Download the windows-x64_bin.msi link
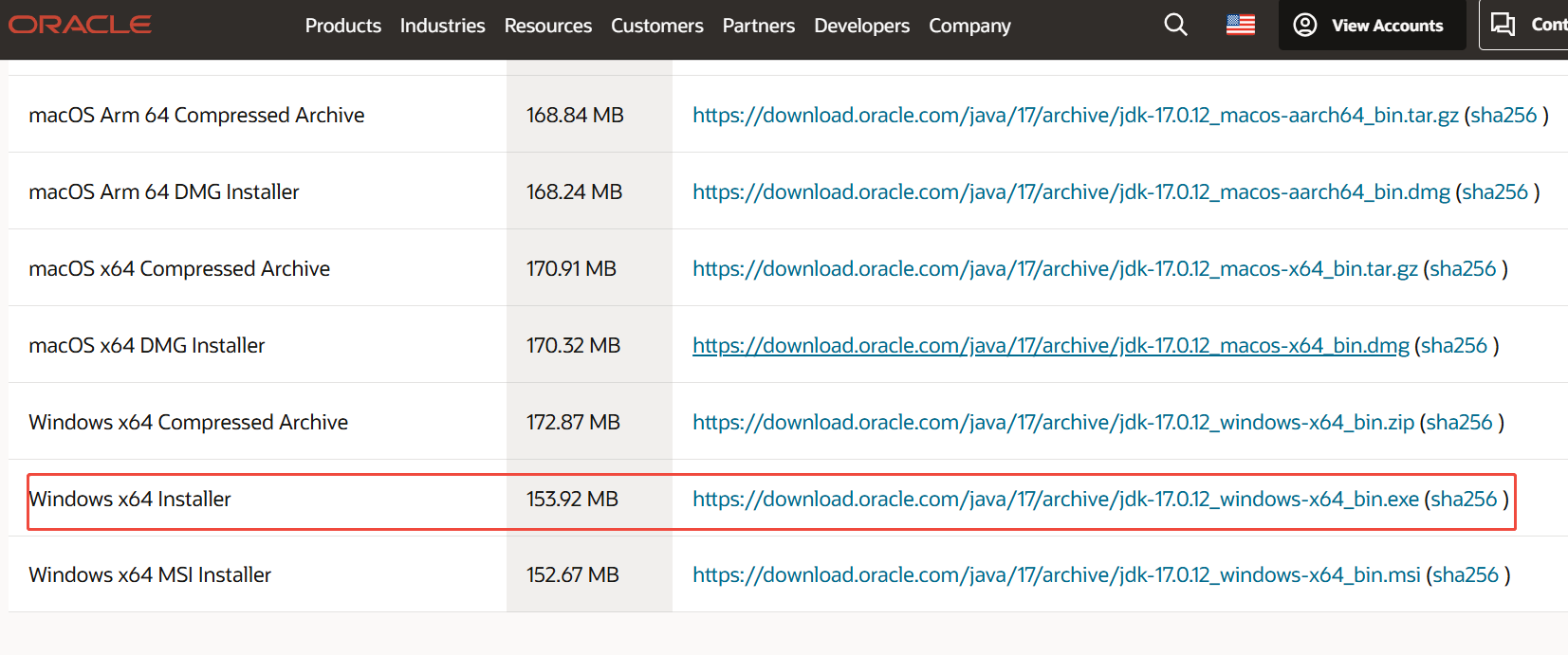Screen dimensions: 1568x655 click(x=1057, y=574)
